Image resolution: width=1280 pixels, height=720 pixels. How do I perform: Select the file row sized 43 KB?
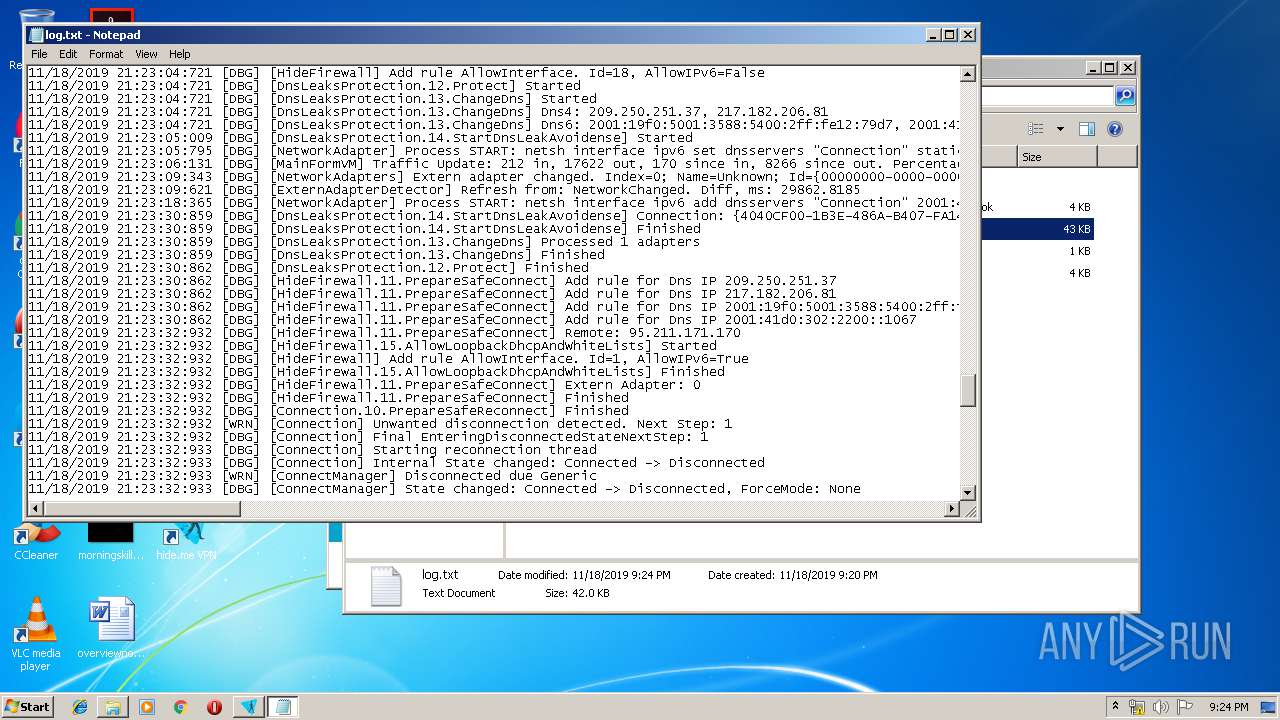(1036, 230)
